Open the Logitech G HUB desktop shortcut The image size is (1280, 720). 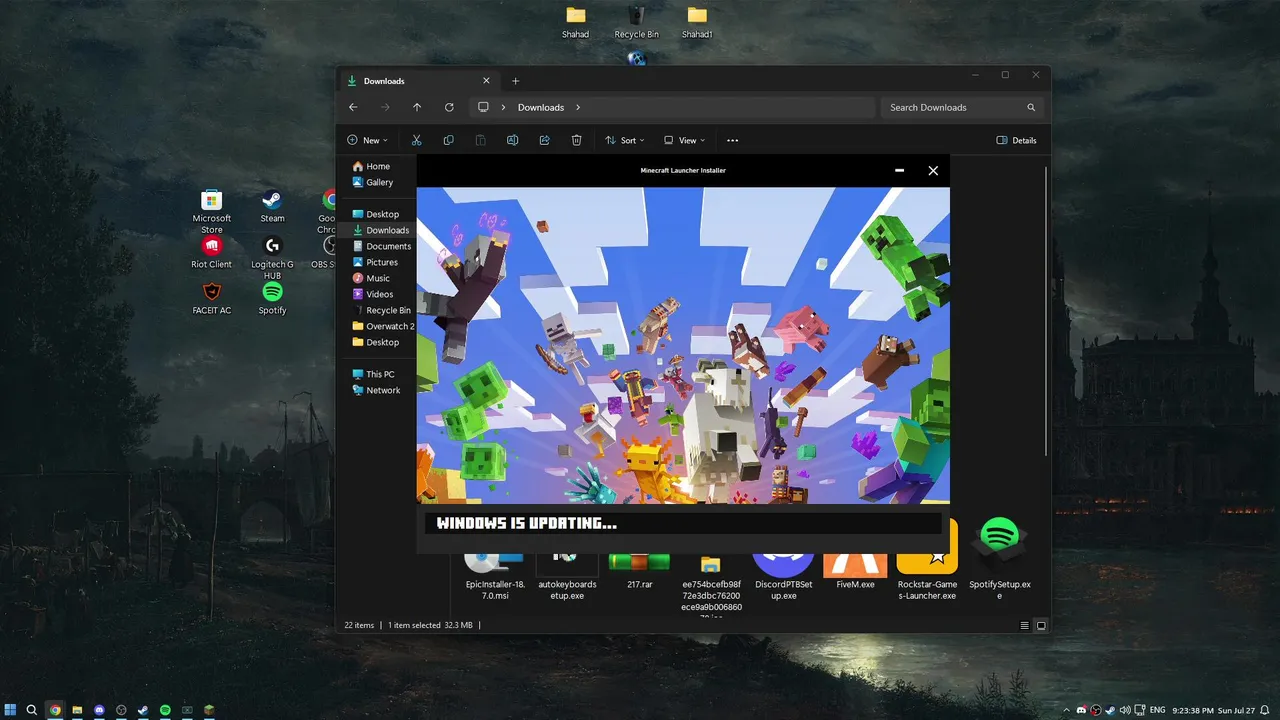click(x=272, y=257)
